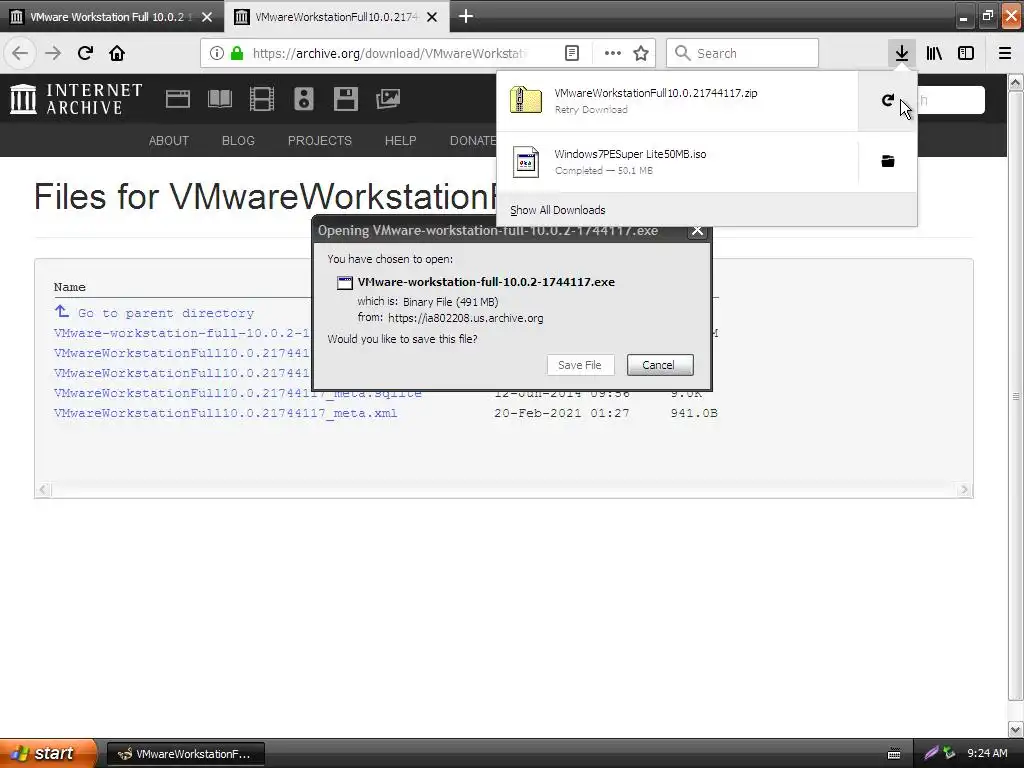Click the forward navigation arrow
The height and width of the screenshot is (768, 1024).
[53, 53]
